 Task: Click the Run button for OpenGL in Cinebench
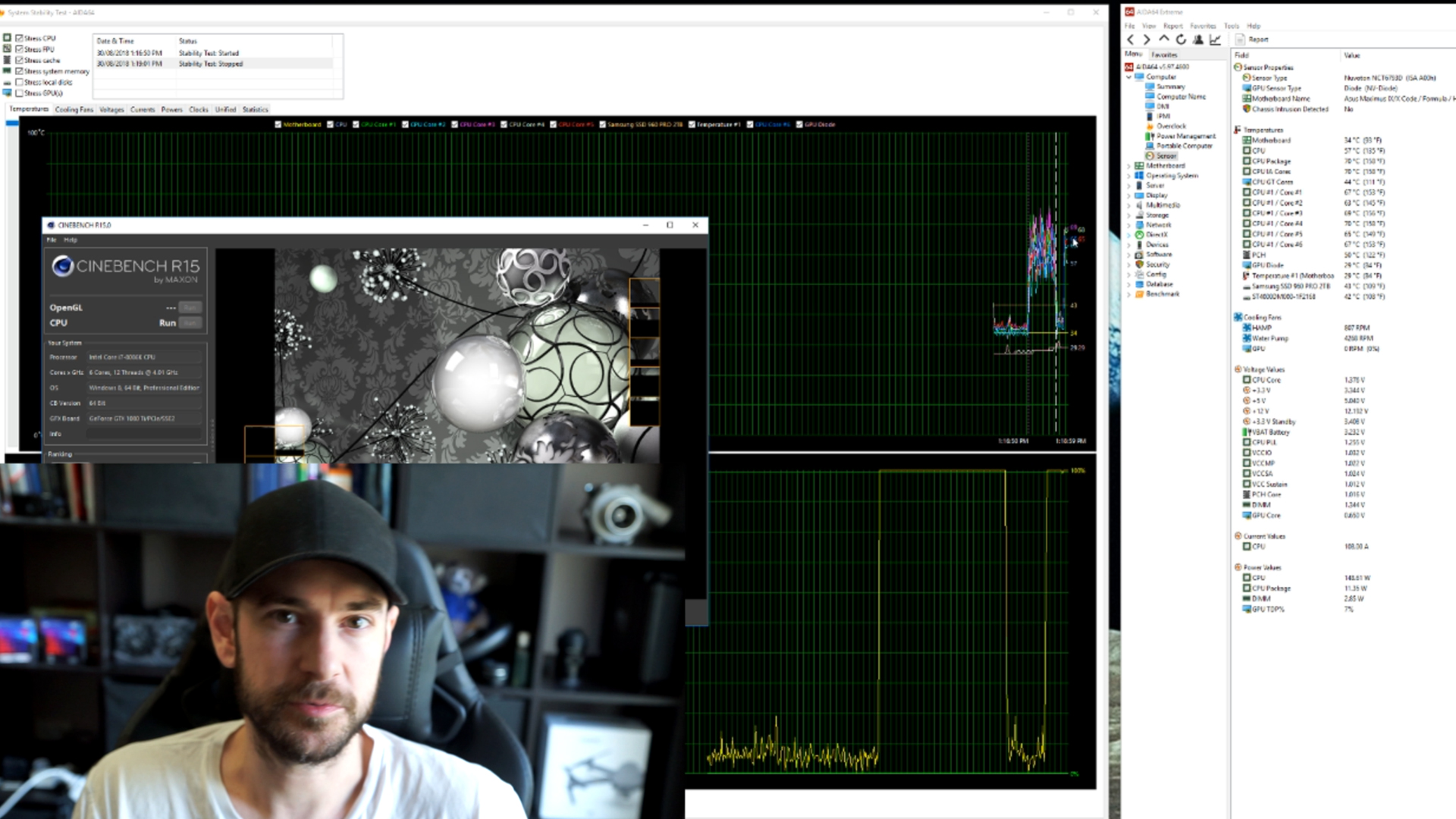click(190, 307)
